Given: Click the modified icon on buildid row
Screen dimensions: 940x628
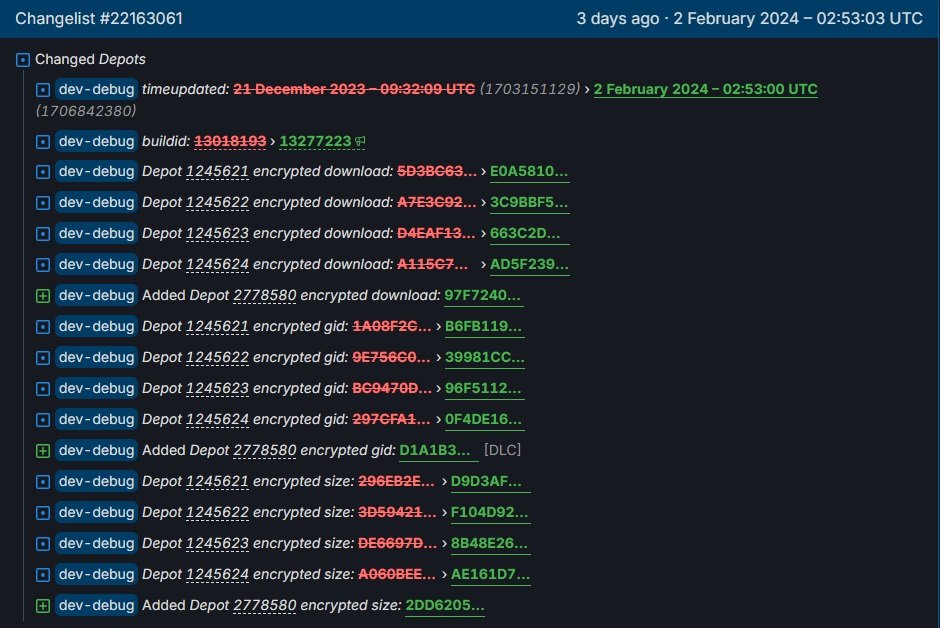Looking at the screenshot, I should click(x=43, y=141).
